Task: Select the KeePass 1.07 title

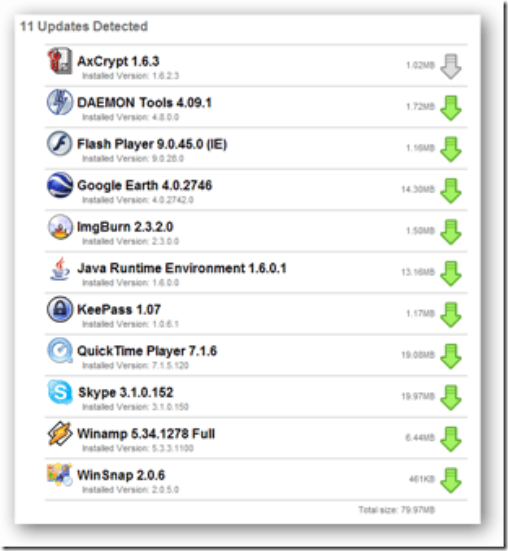Action: click(119, 310)
